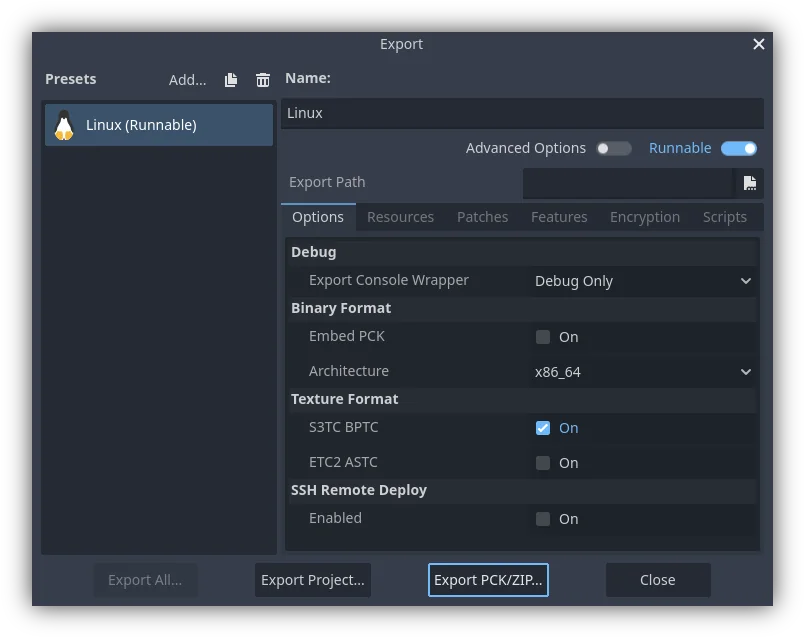805x638 pixels.
Task: Open the Encryption tab
Action: click(644, 217)
